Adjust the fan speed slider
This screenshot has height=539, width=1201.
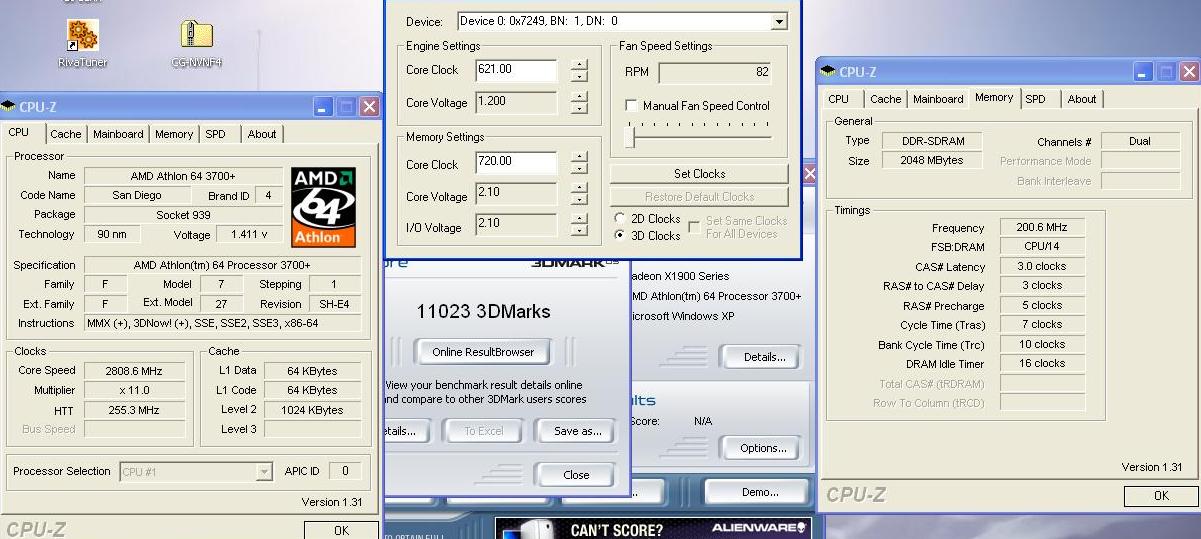(630, 137)
